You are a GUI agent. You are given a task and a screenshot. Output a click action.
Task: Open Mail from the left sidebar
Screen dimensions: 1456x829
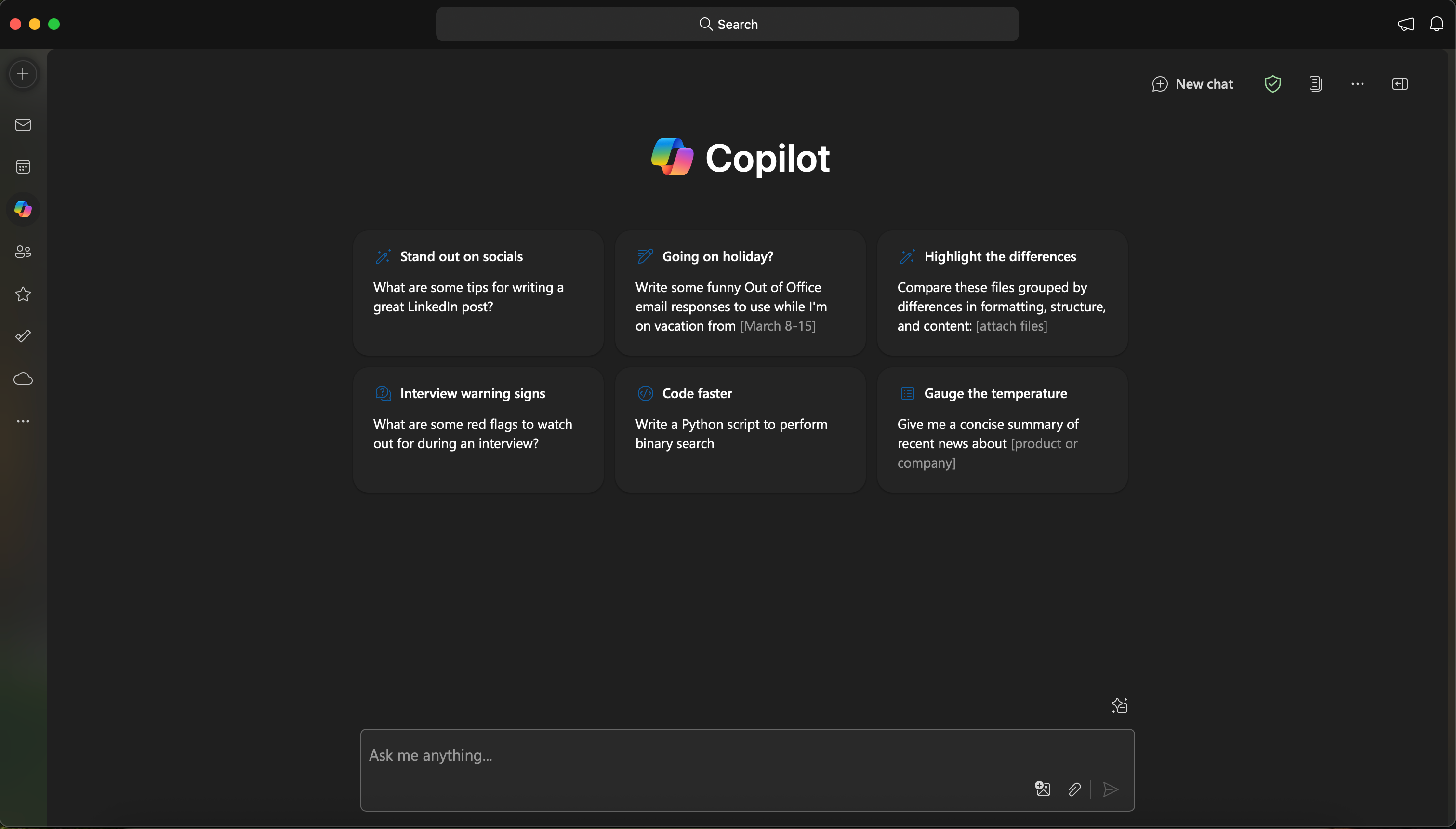(23, 125)
